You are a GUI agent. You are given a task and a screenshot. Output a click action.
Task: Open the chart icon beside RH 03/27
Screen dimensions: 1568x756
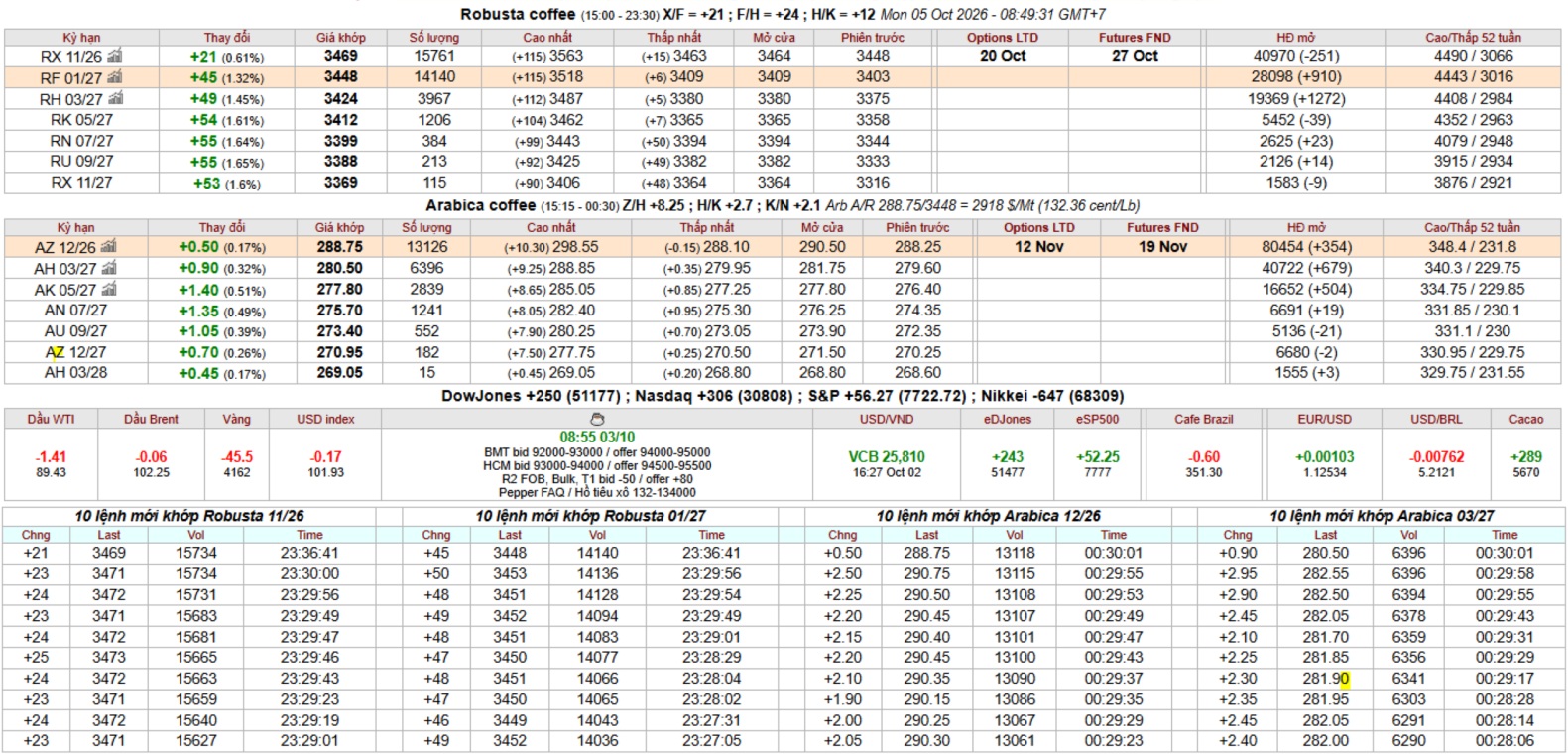coord(115,98)
